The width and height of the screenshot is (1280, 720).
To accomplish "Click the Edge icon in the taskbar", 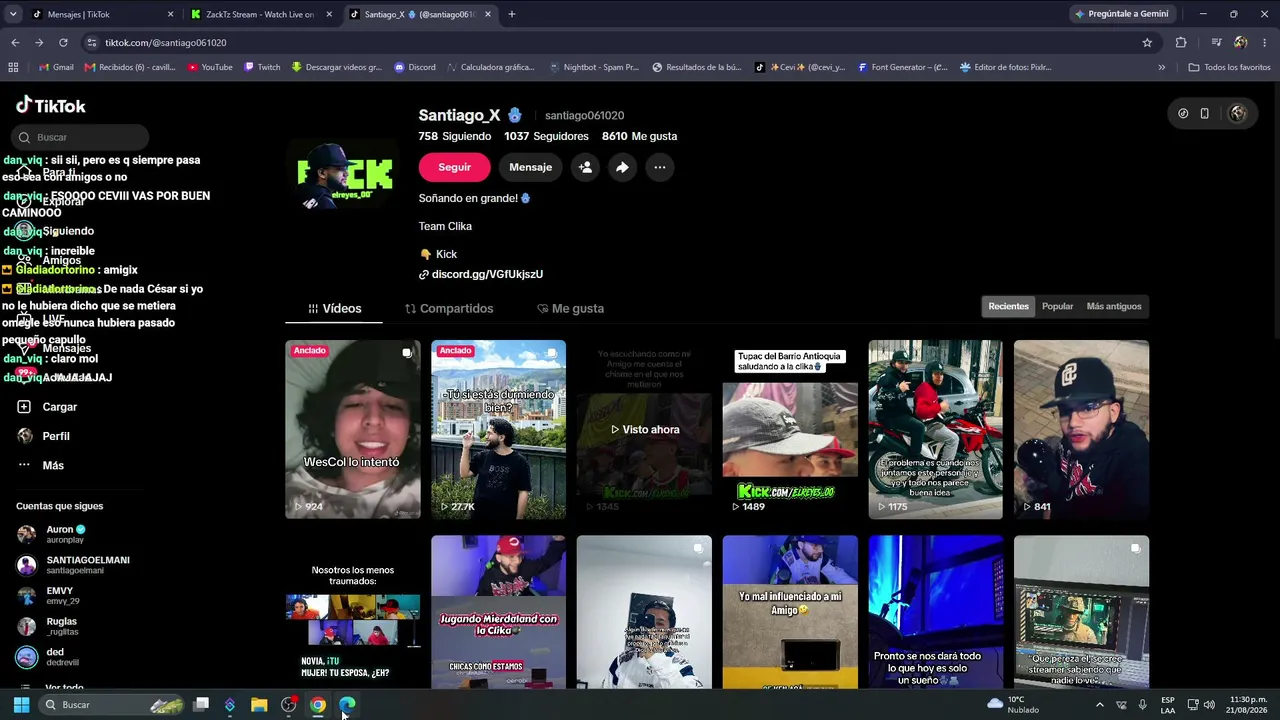I will tap(346, 705).
